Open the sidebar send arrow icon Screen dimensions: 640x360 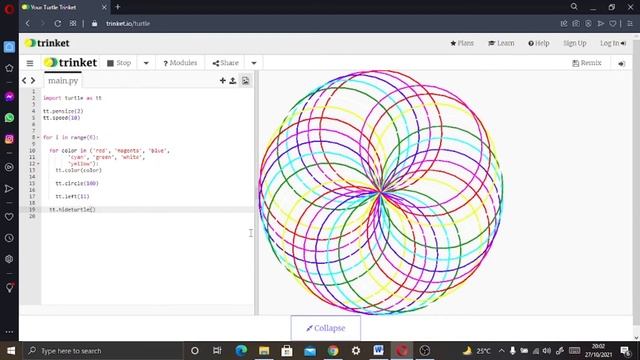coord(9,189)
